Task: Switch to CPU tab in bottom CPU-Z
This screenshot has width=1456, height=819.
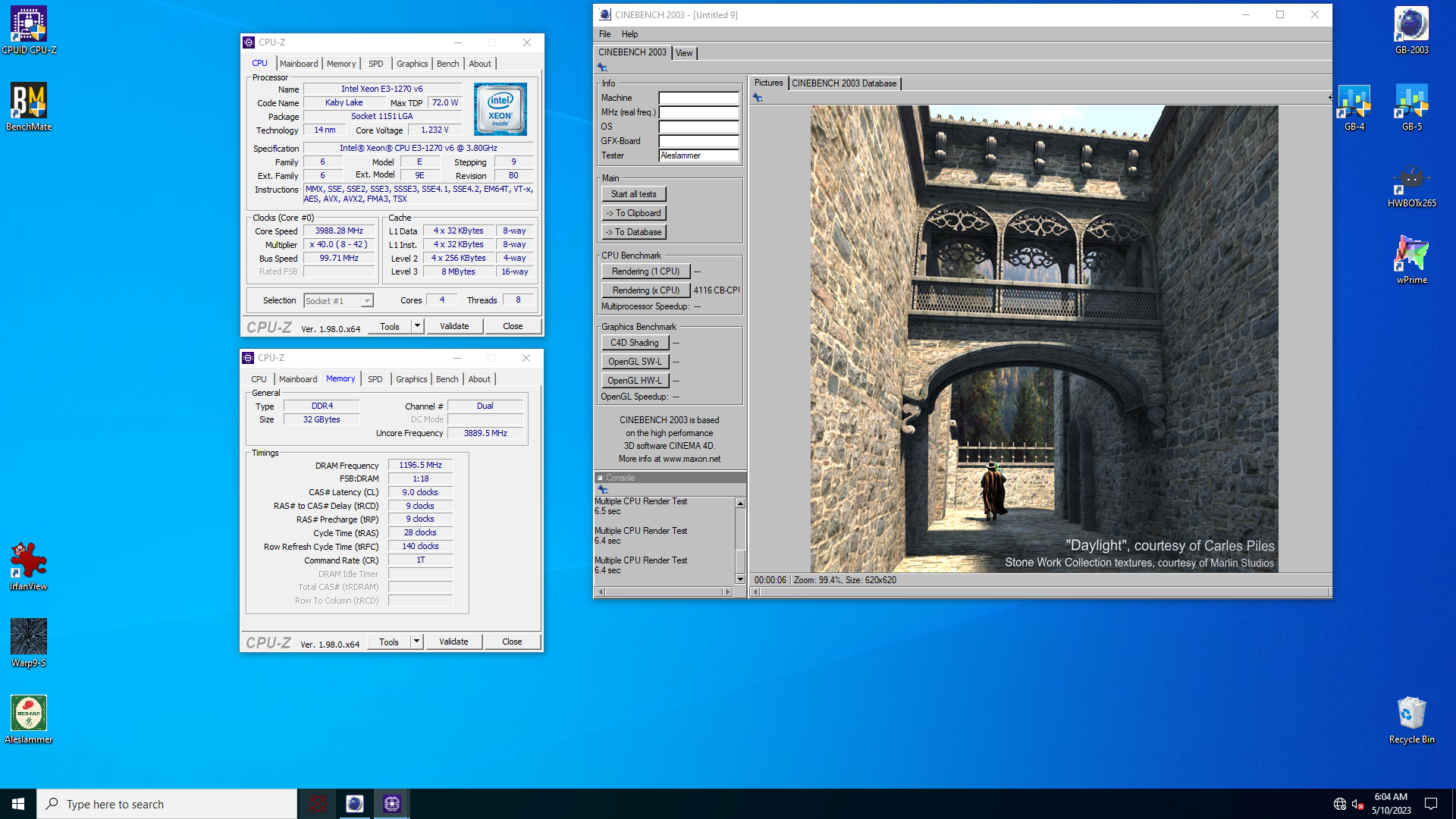Action: tap(259, 379)
